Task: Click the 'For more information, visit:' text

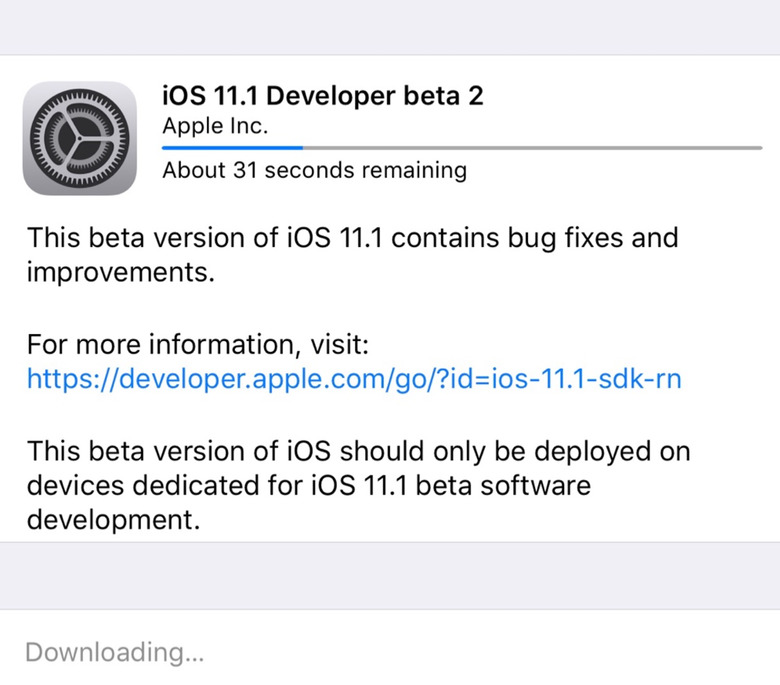Action: [x=198, y=345]
